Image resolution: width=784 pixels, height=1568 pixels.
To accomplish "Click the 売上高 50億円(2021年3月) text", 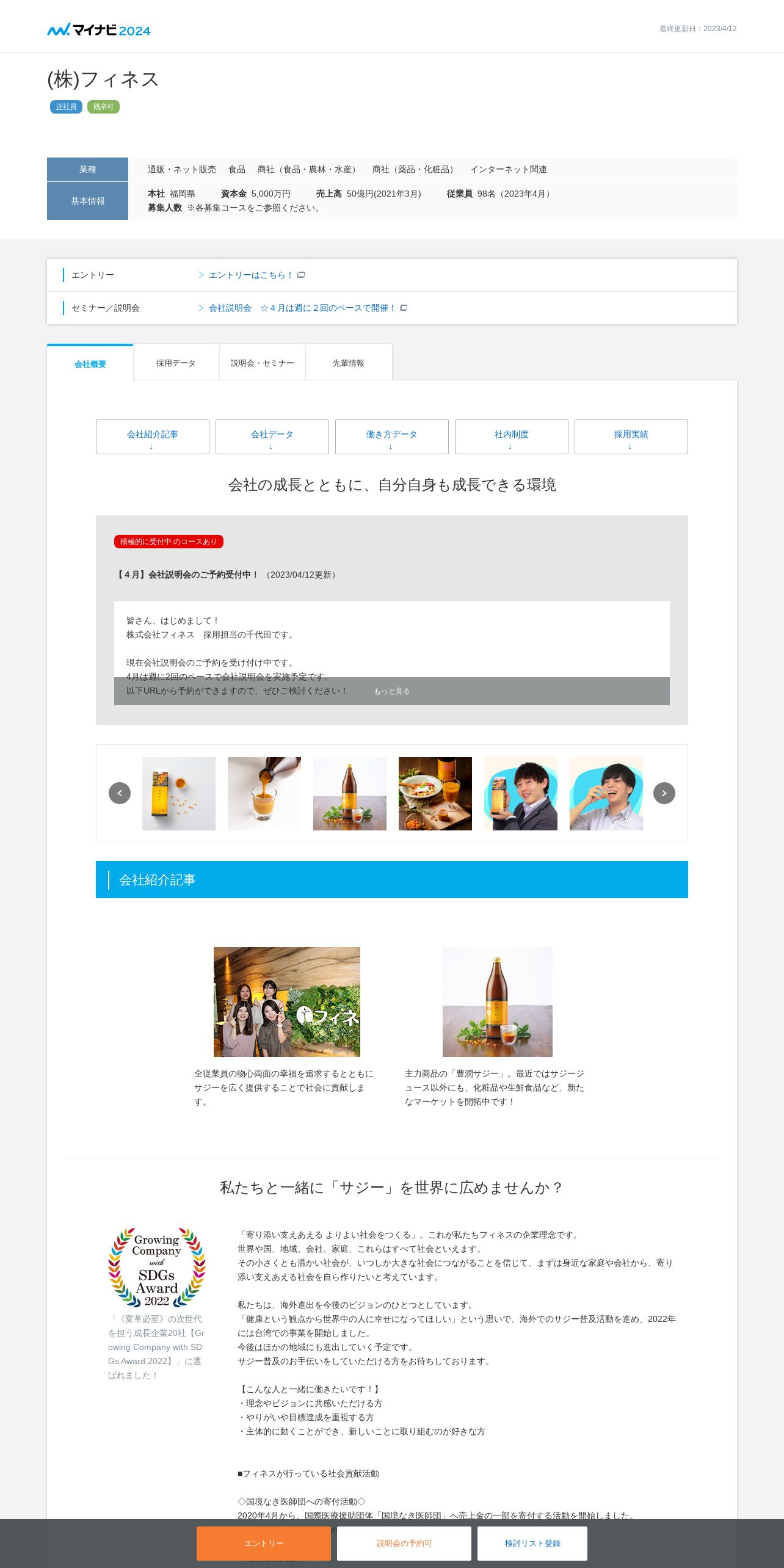I will click(x=369, y=194).
